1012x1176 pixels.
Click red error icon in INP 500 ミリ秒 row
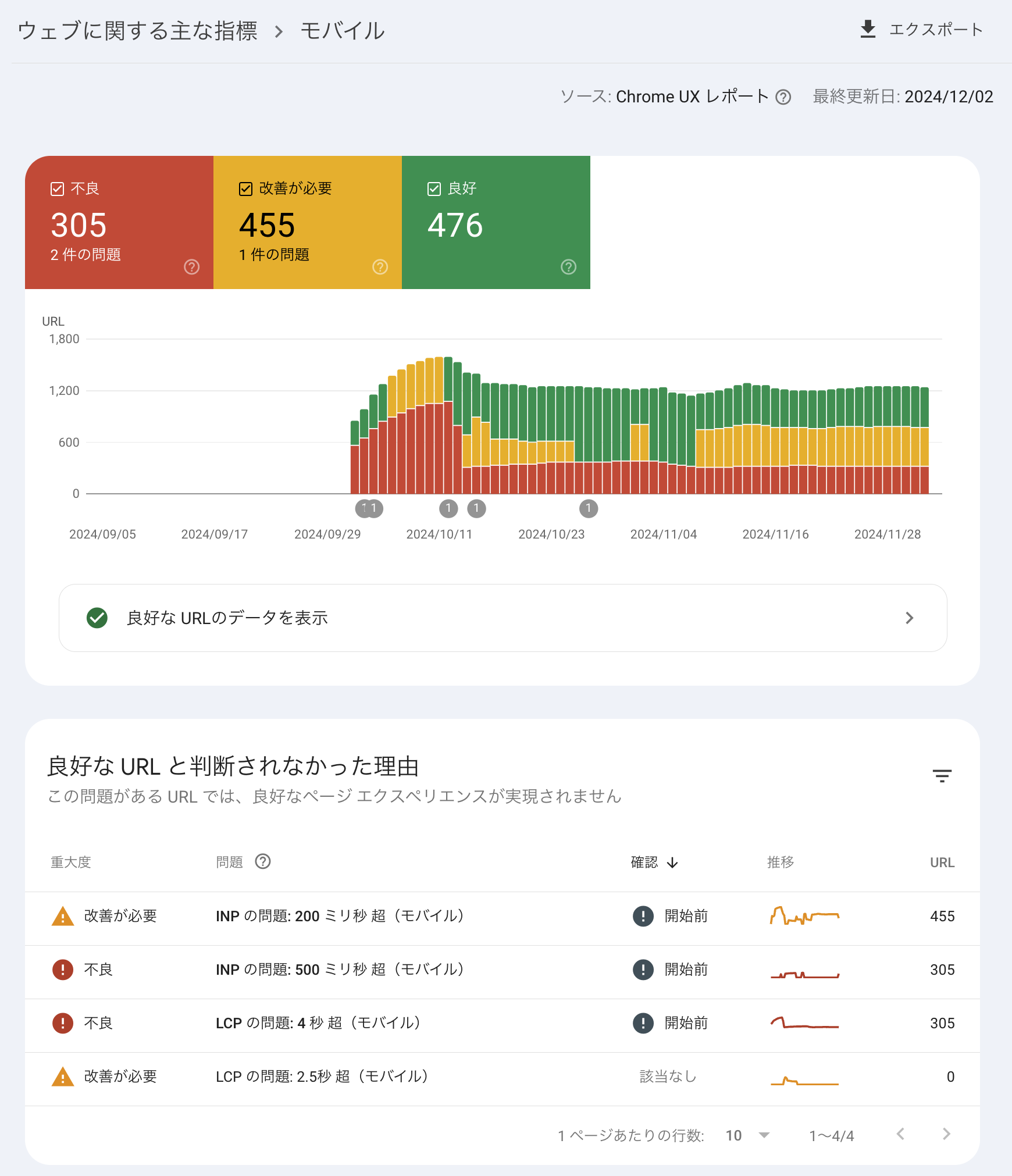[63, 970]
